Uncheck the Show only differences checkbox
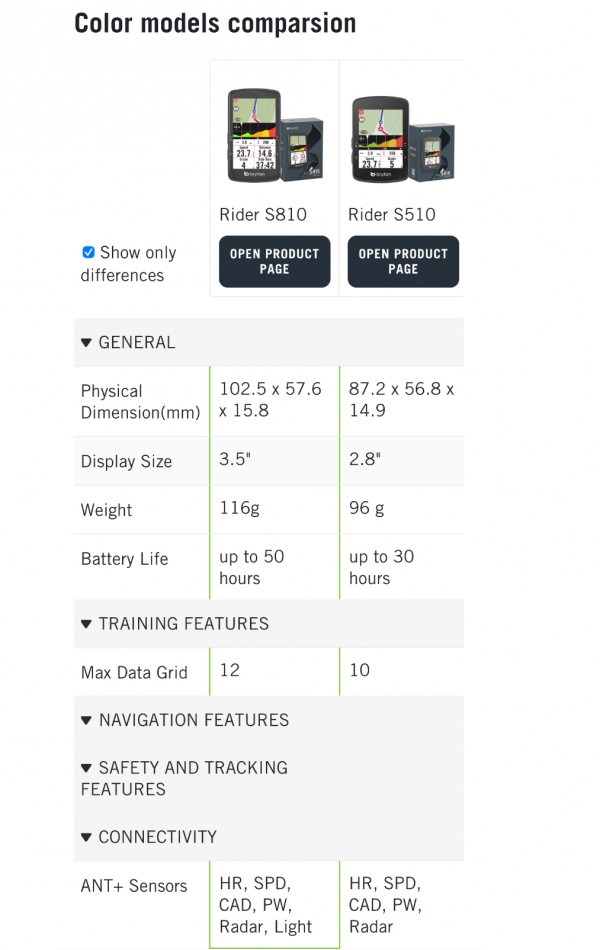 (88, 252)
